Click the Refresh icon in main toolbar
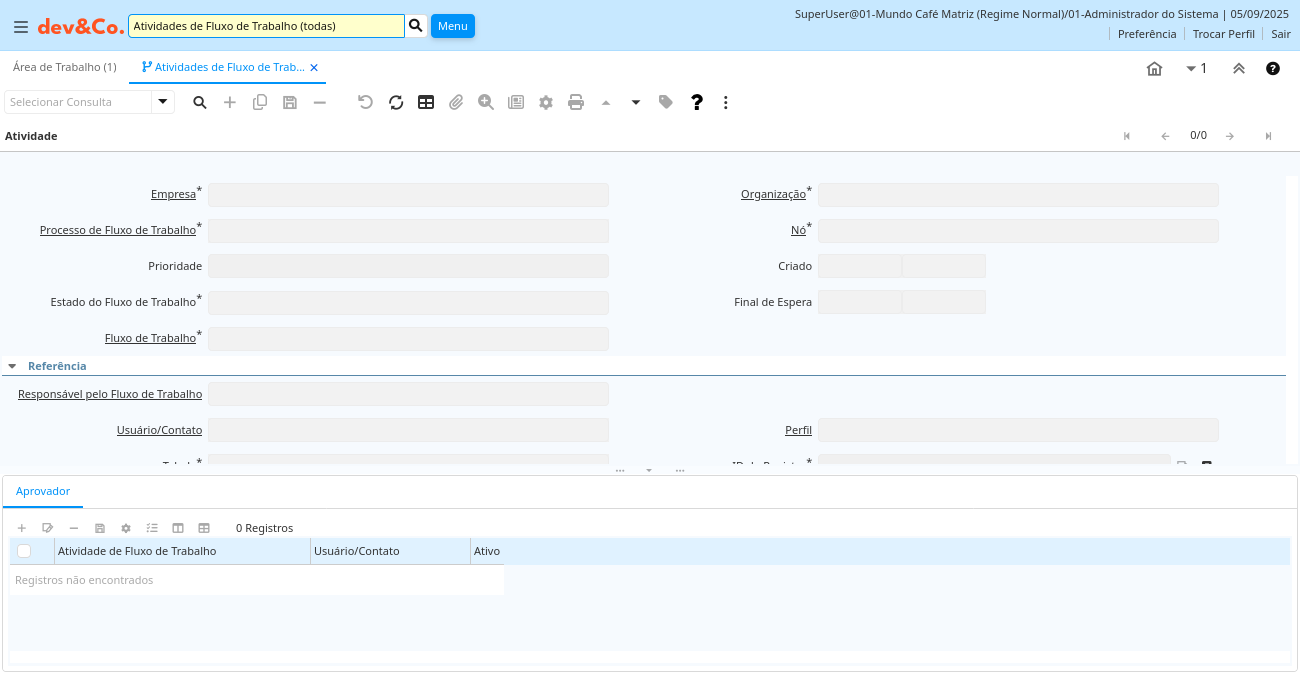 pos(396,102)
